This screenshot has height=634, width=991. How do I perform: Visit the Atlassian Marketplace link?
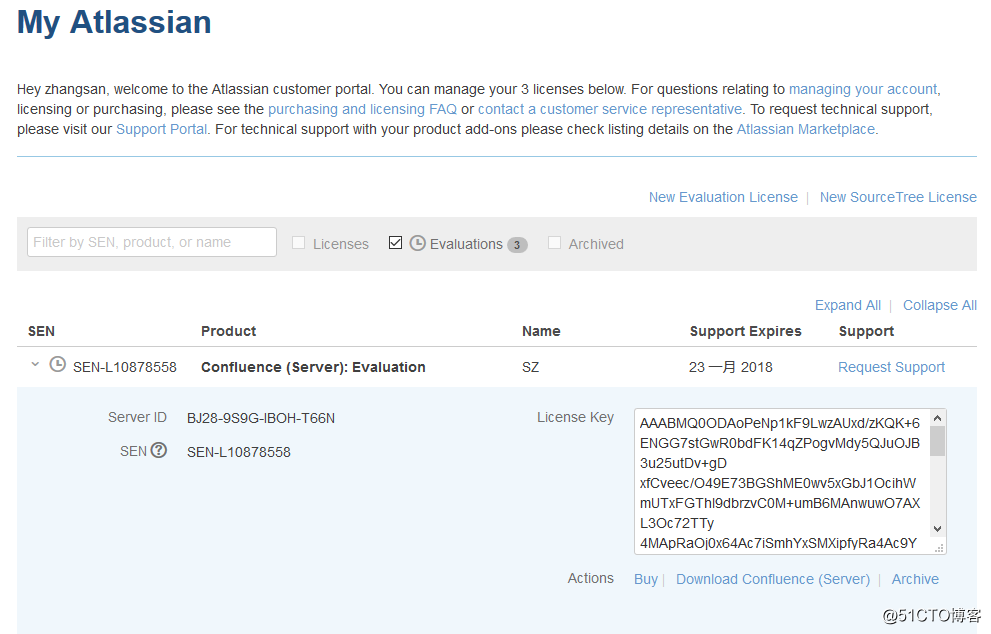click(806, 130)
